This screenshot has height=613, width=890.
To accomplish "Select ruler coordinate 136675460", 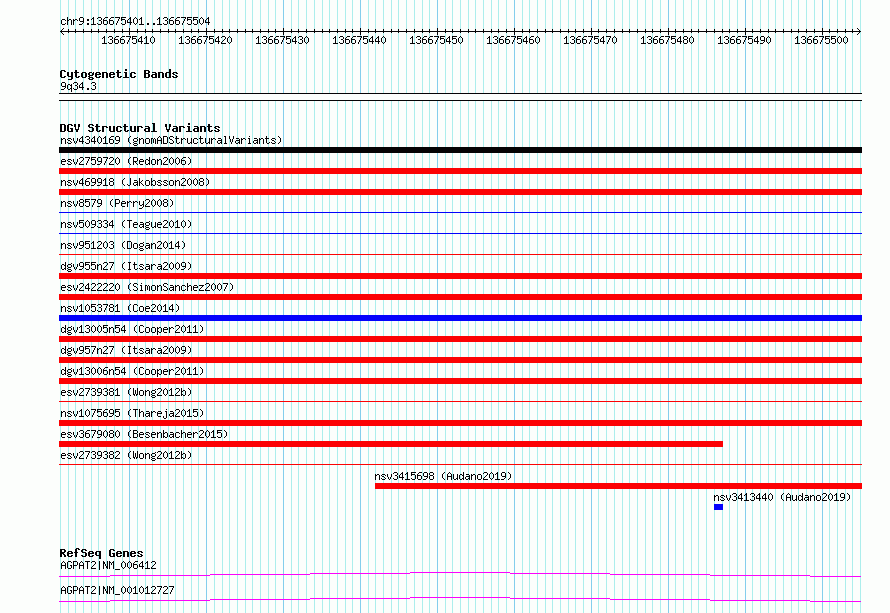I will 513,40.
